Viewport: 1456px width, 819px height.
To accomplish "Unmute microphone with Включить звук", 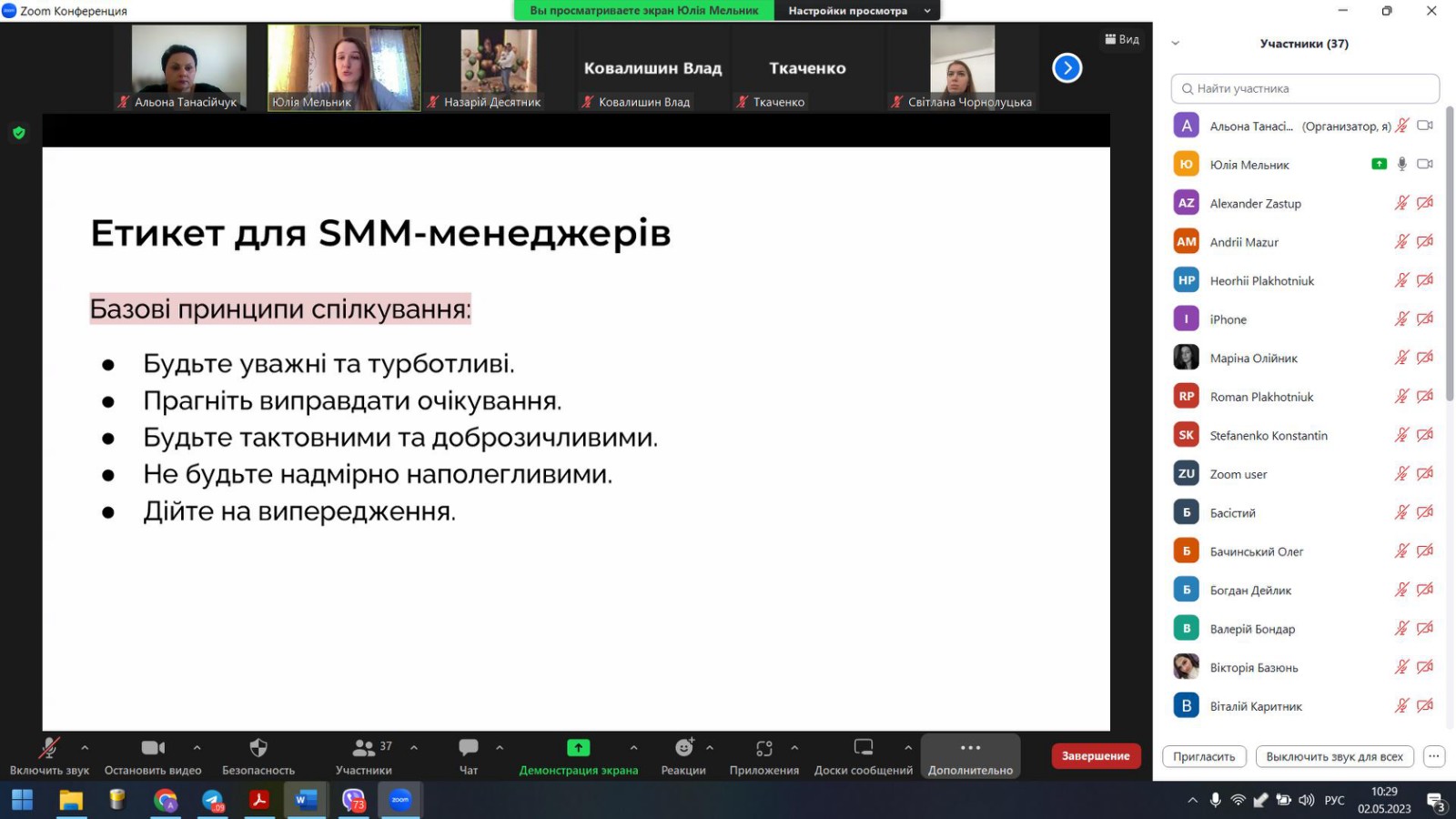I will [x=49, y=748].
